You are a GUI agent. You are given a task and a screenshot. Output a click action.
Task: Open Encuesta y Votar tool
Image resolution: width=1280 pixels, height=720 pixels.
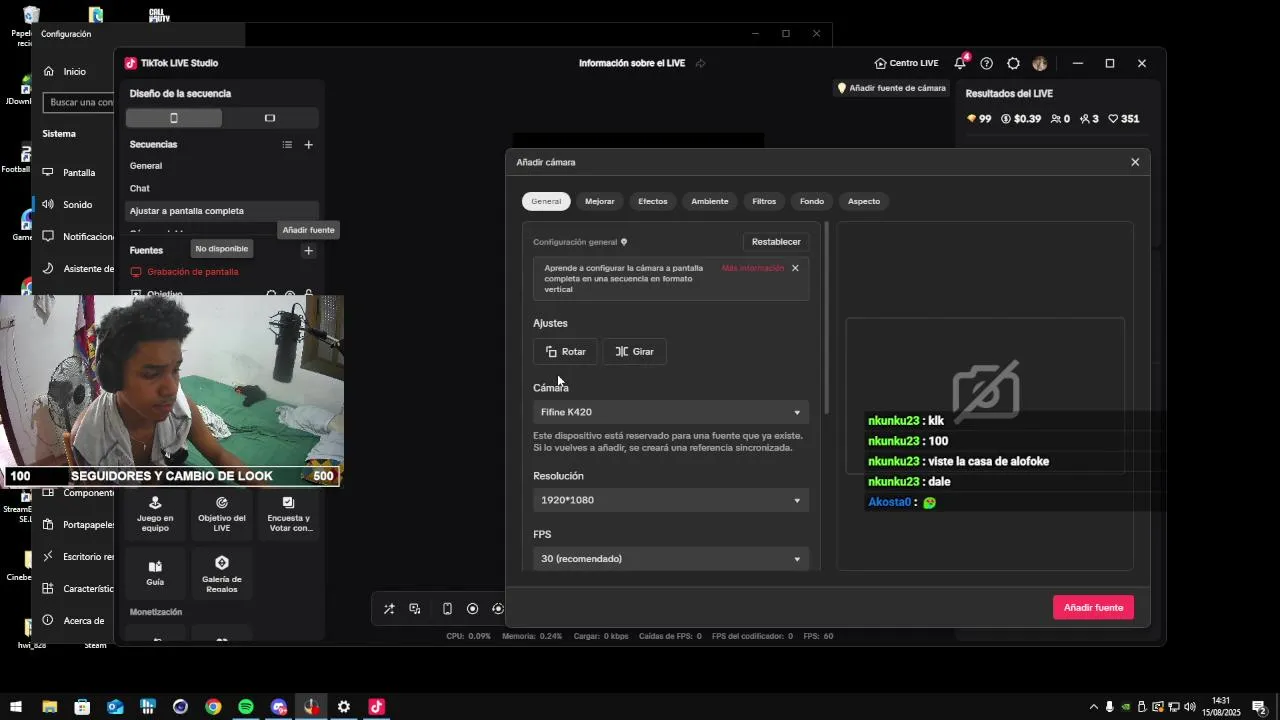click(x=289, y=514)
